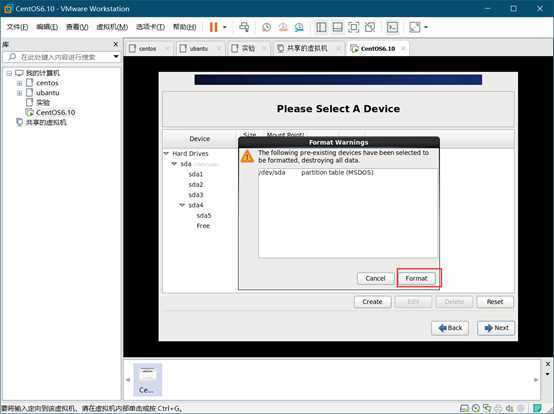Screen dimensions: 554x414
Task: Open the library search filter dropdown
Action: [x=116, y=57]
